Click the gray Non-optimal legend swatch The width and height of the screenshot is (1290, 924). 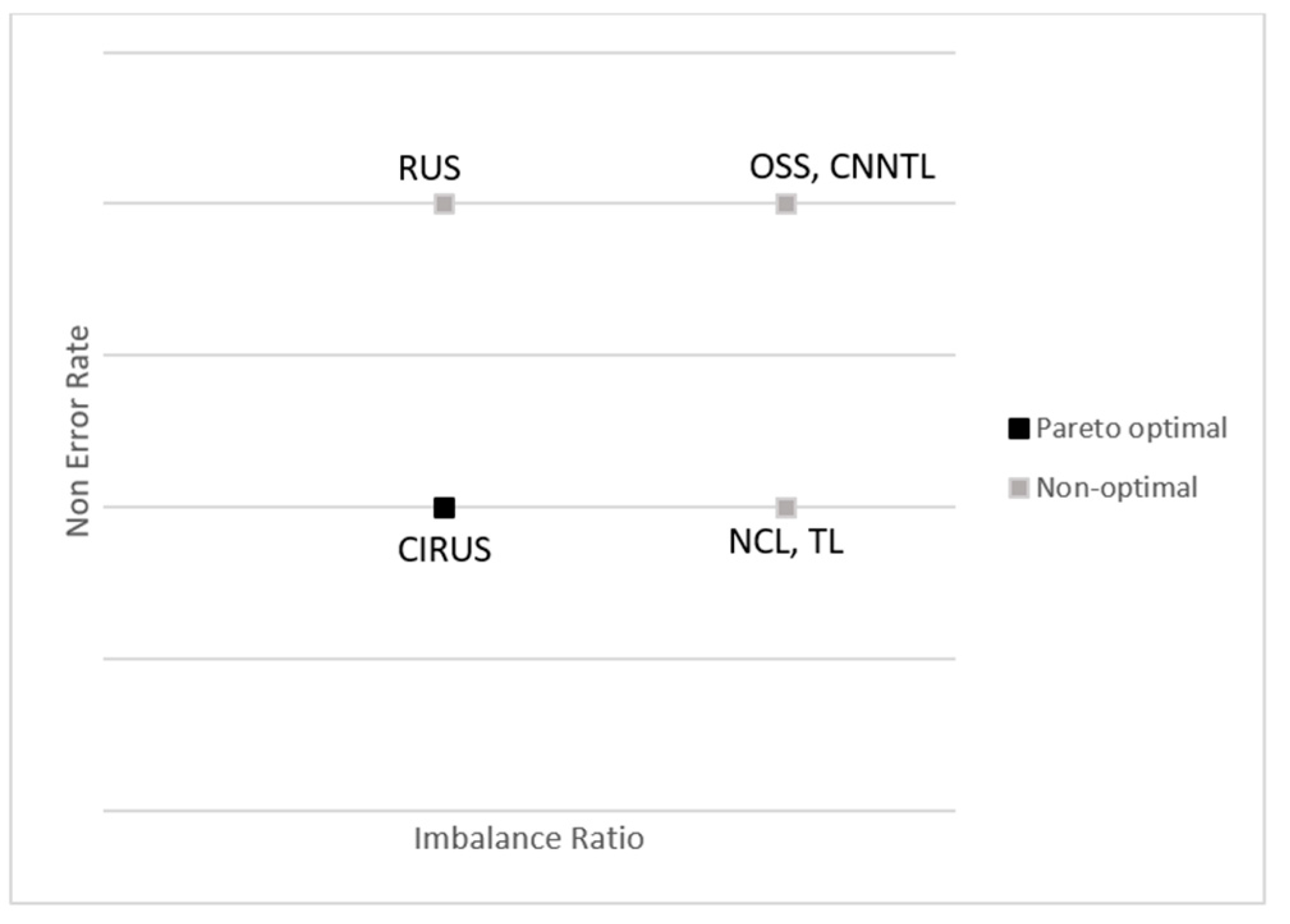click(1018, 488)
